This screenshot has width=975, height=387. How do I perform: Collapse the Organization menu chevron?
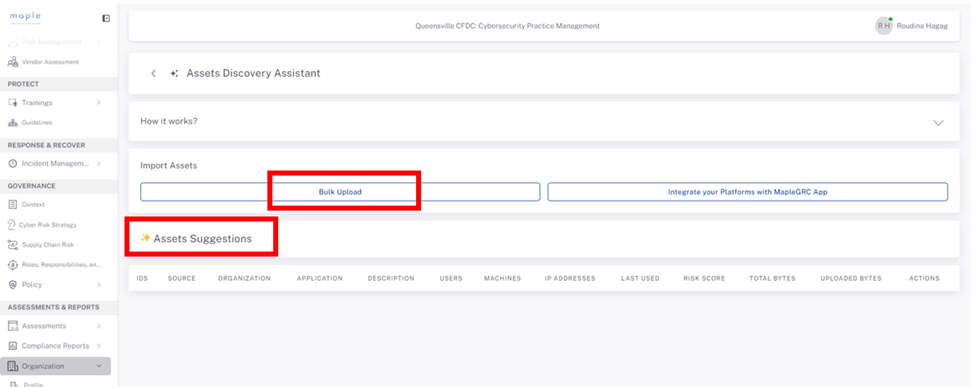coord(99,366)
